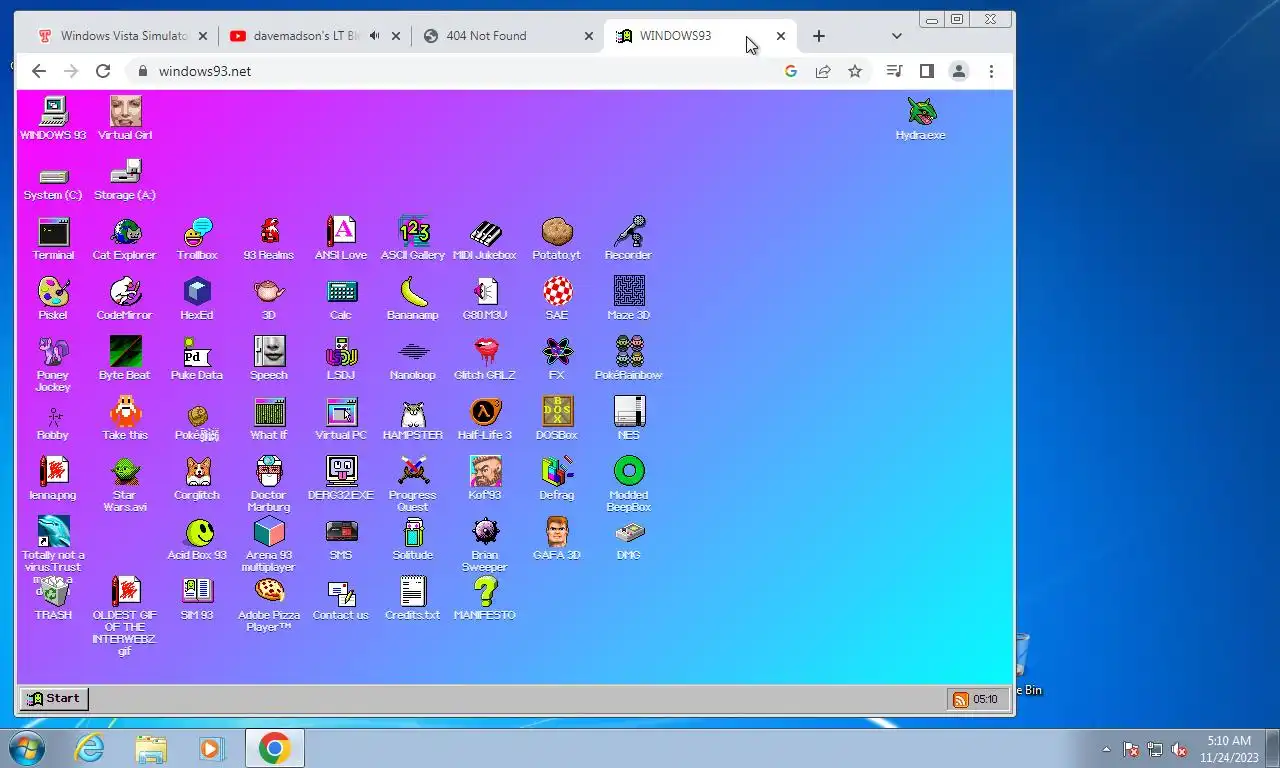Open a new Chrome tab
The image size is (1280, 768).
(x=819, y=36)
